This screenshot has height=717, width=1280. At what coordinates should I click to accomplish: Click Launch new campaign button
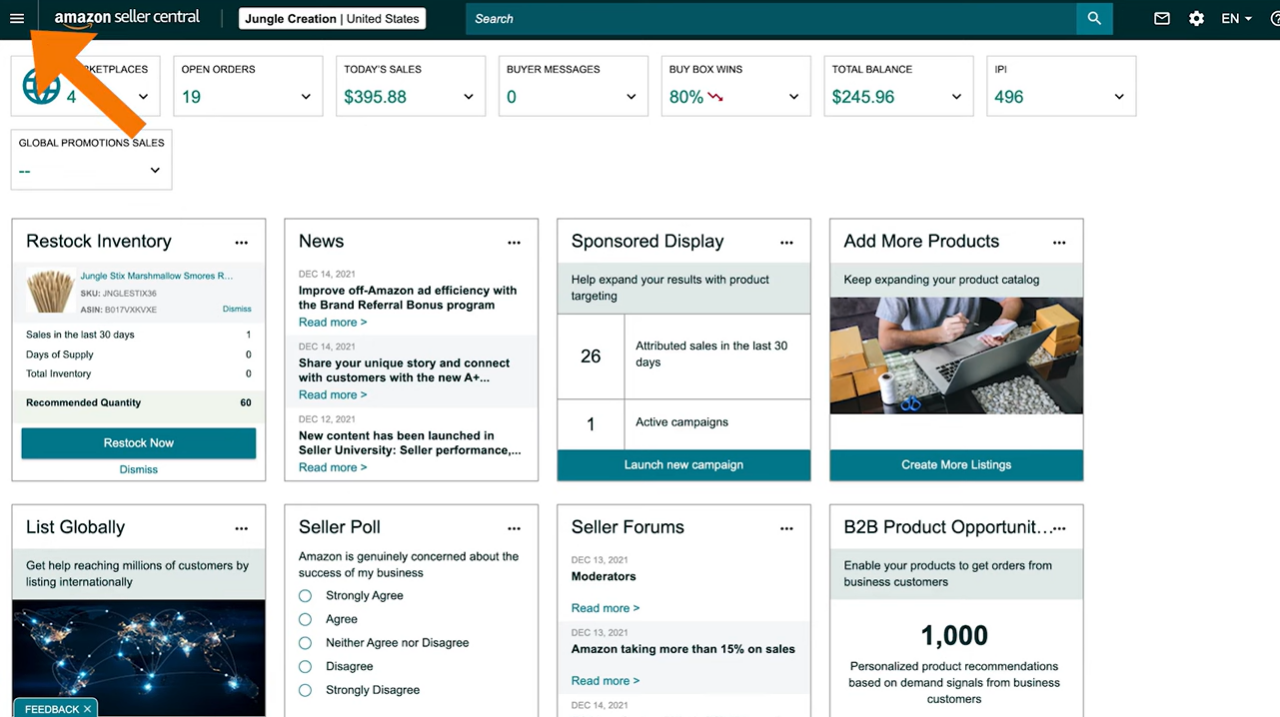684,465
